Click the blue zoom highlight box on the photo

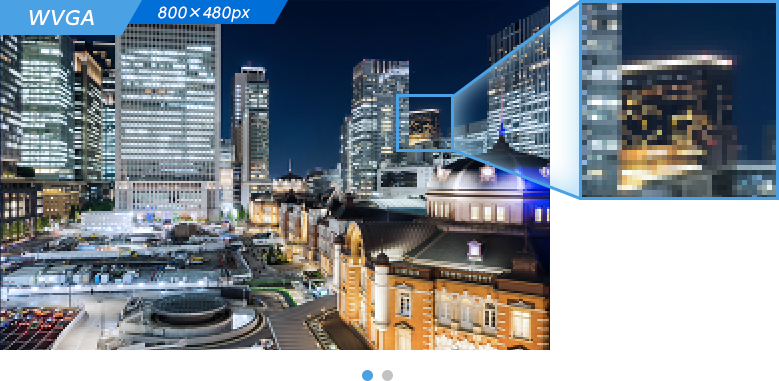425,122
